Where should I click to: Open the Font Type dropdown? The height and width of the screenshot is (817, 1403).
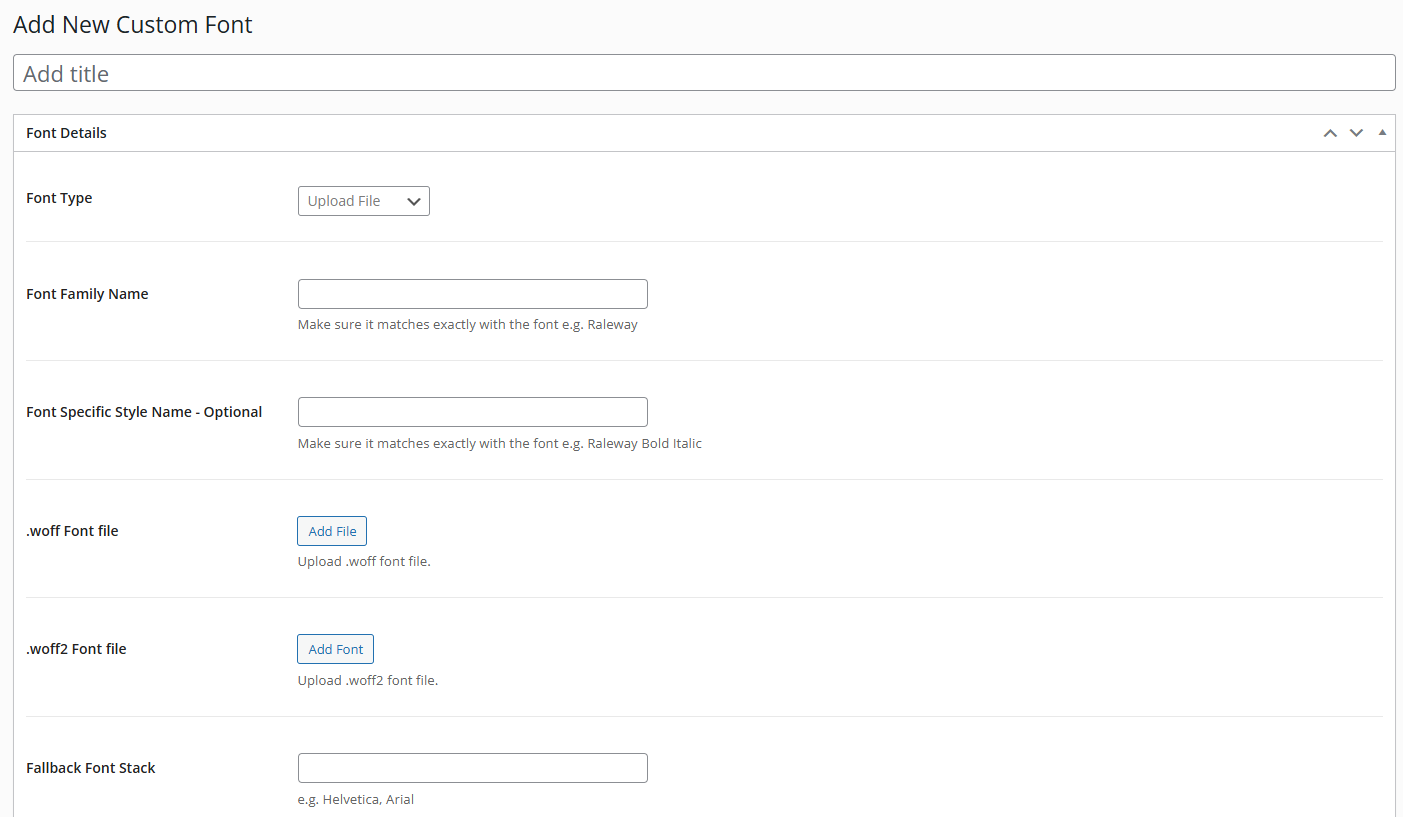[364, 201]
